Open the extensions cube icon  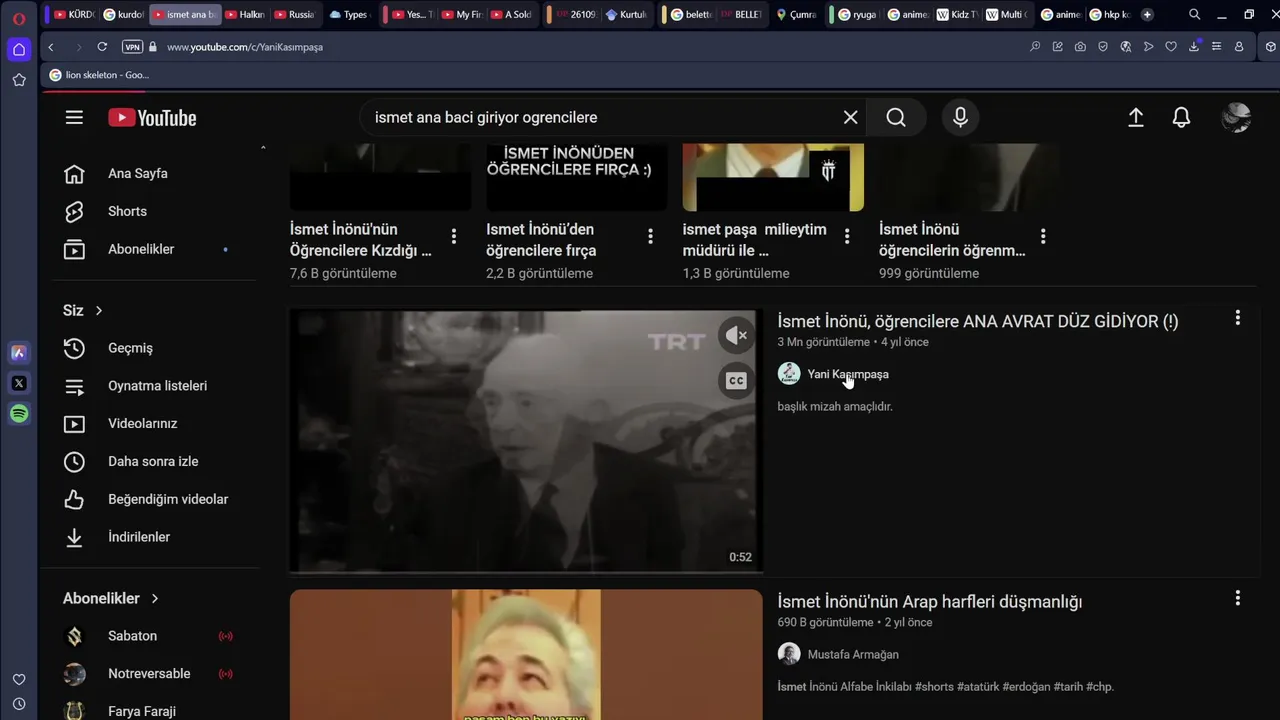[x=1270, y=47]
